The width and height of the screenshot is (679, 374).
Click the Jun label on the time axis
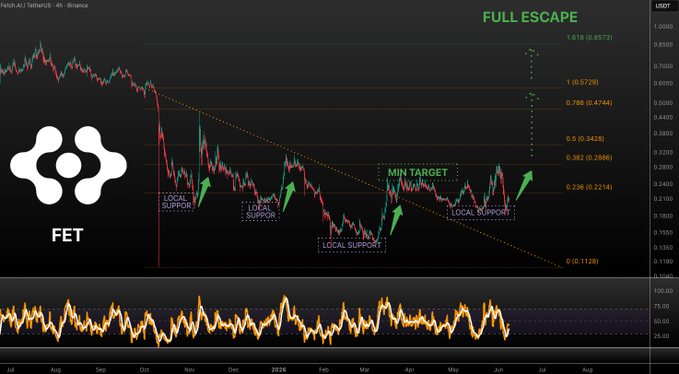[x=498, y=370]
